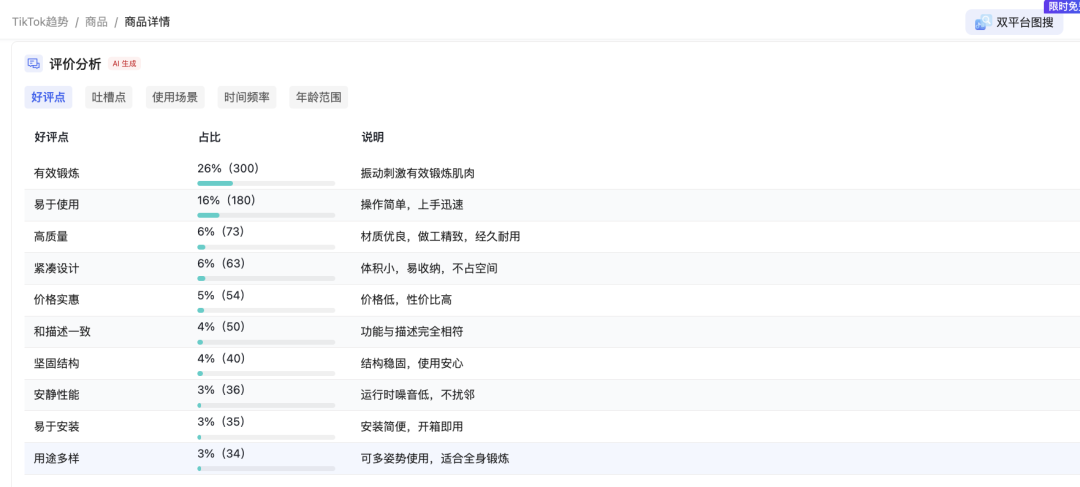Select the 易于安装 row label
The height and width of the screenshot is (487, 1080).
point(56,427)
